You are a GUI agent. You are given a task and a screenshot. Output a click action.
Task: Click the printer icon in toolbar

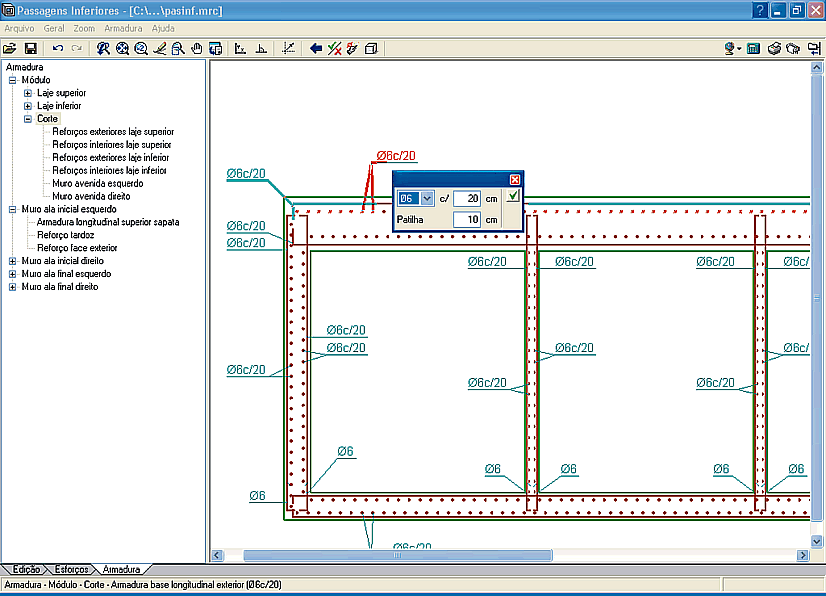click(x=774, y=48)
